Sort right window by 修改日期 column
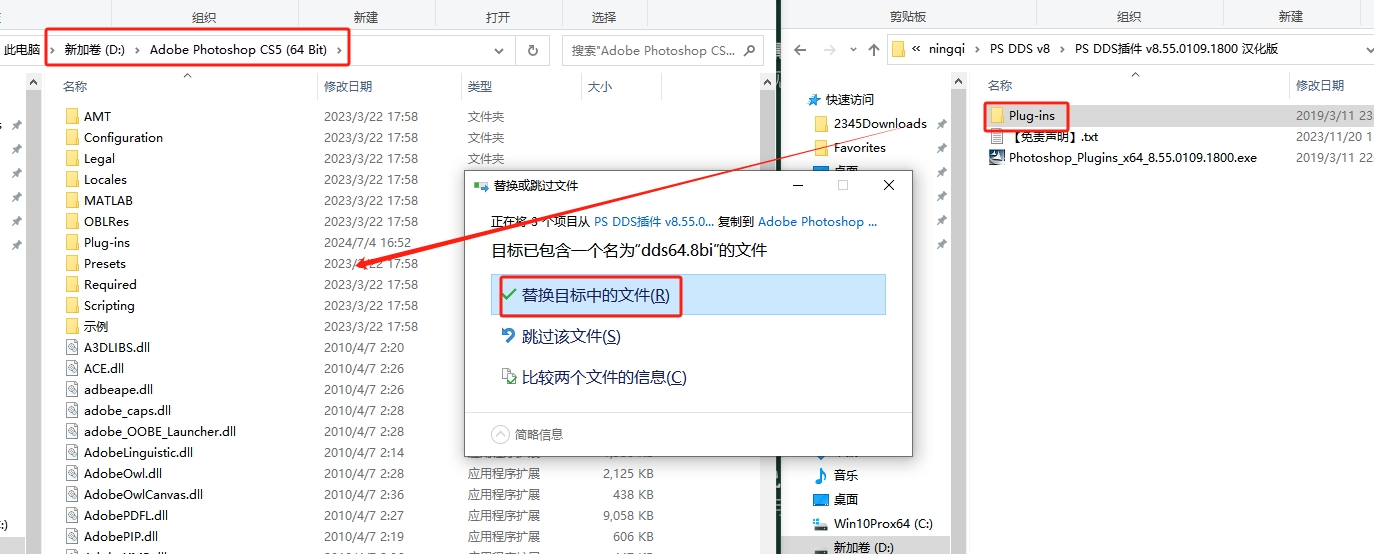This screenshot has width=1374, height=554. click(1320, 86)
